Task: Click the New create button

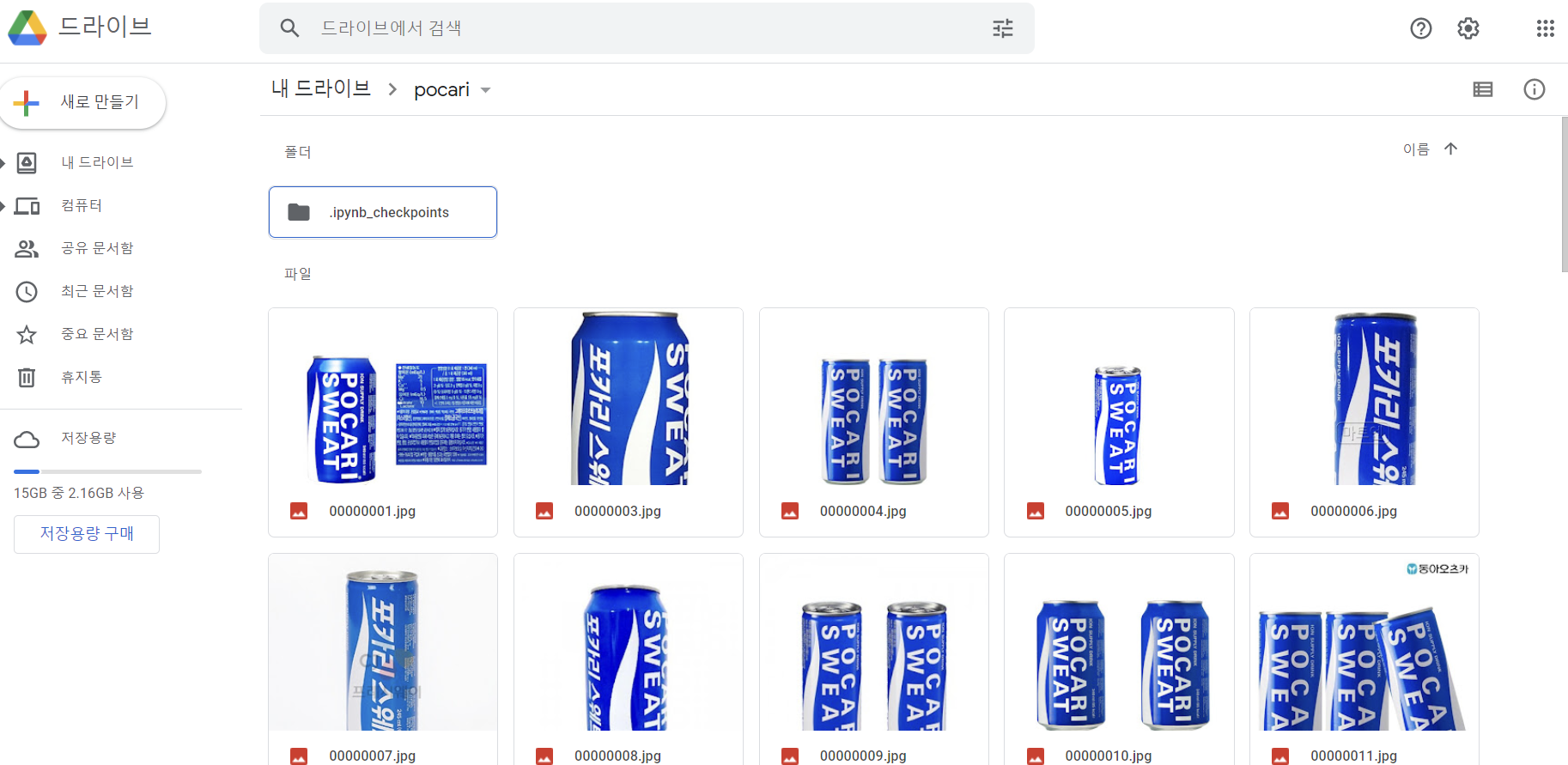Action: pos(83,102)
